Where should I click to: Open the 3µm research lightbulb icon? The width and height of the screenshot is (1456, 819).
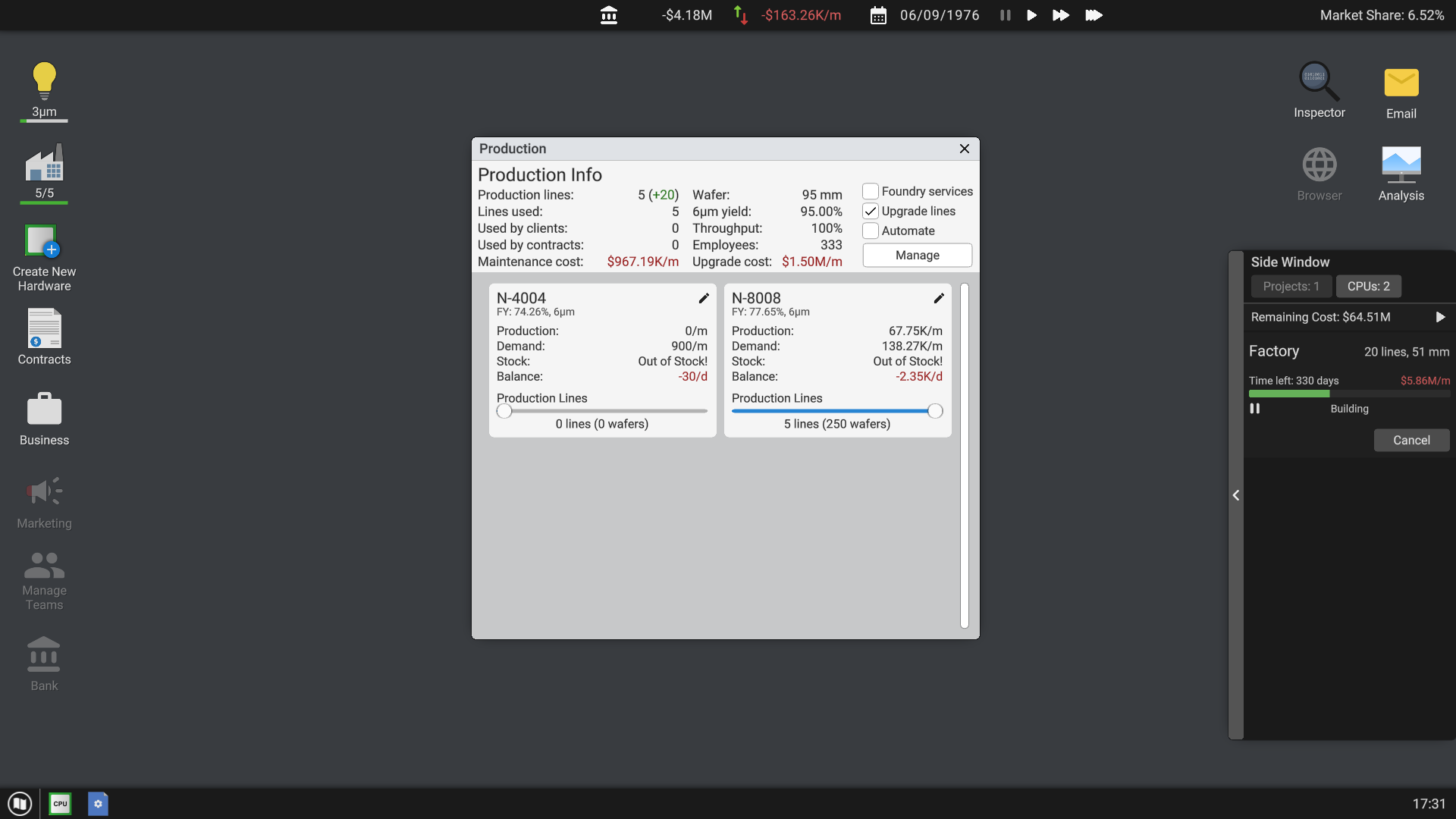tap(44, 81)
